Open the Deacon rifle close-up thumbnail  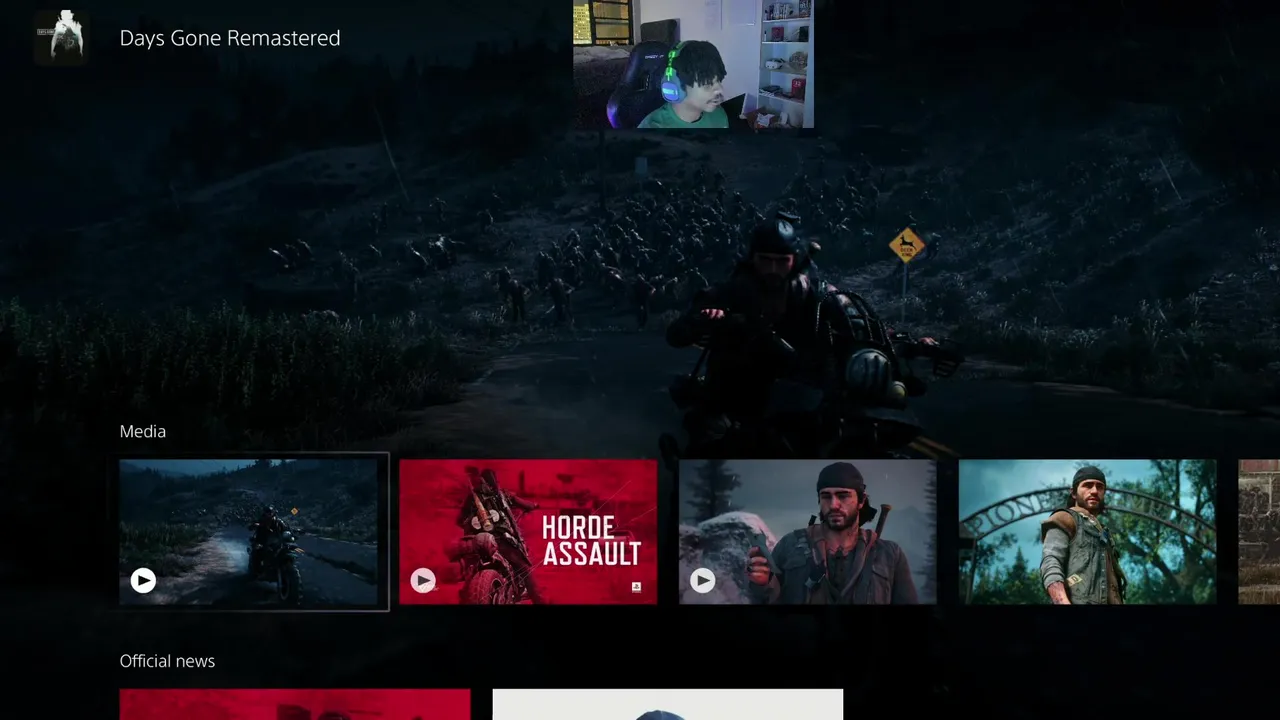pyautogui.click(x=808, y=532)
